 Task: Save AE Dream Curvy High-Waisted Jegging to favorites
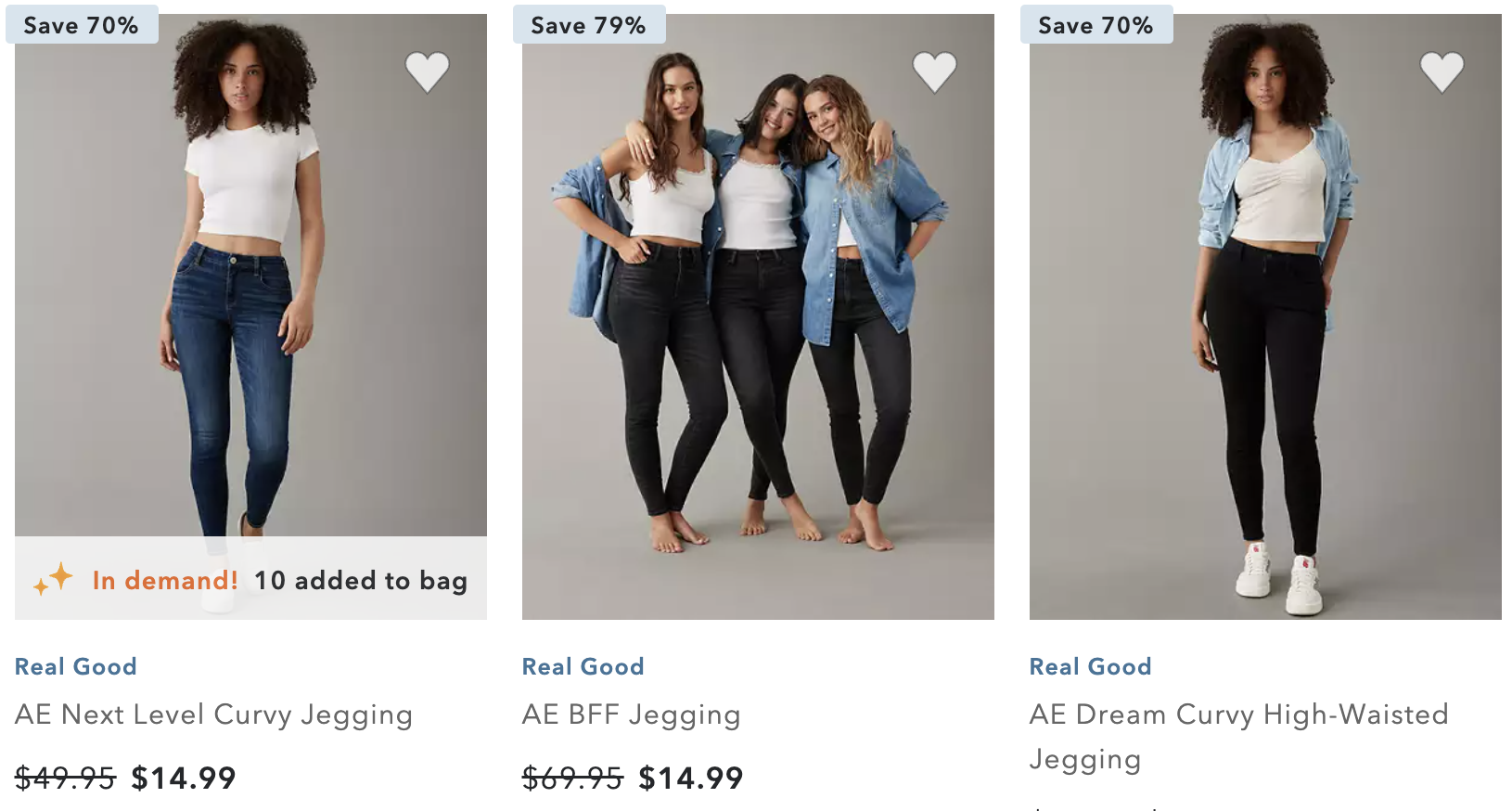[1442, 71]
